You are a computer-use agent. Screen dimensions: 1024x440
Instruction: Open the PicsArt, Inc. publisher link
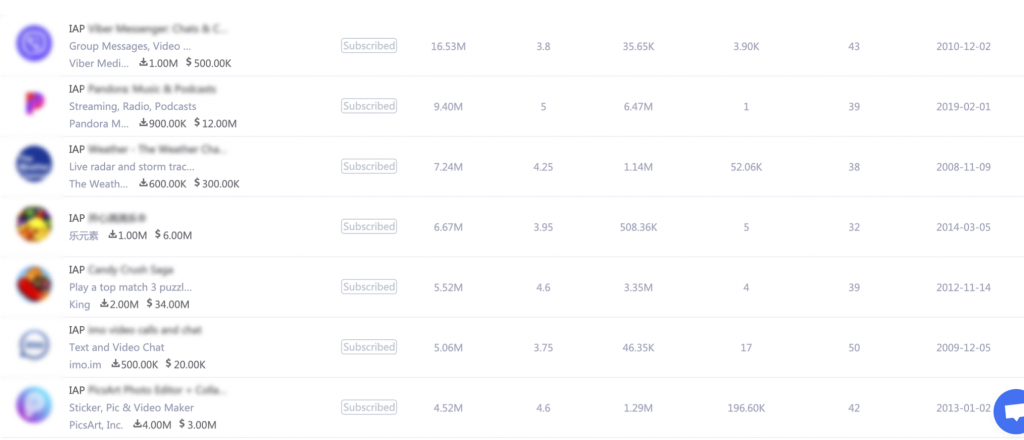tap(96, 425)
